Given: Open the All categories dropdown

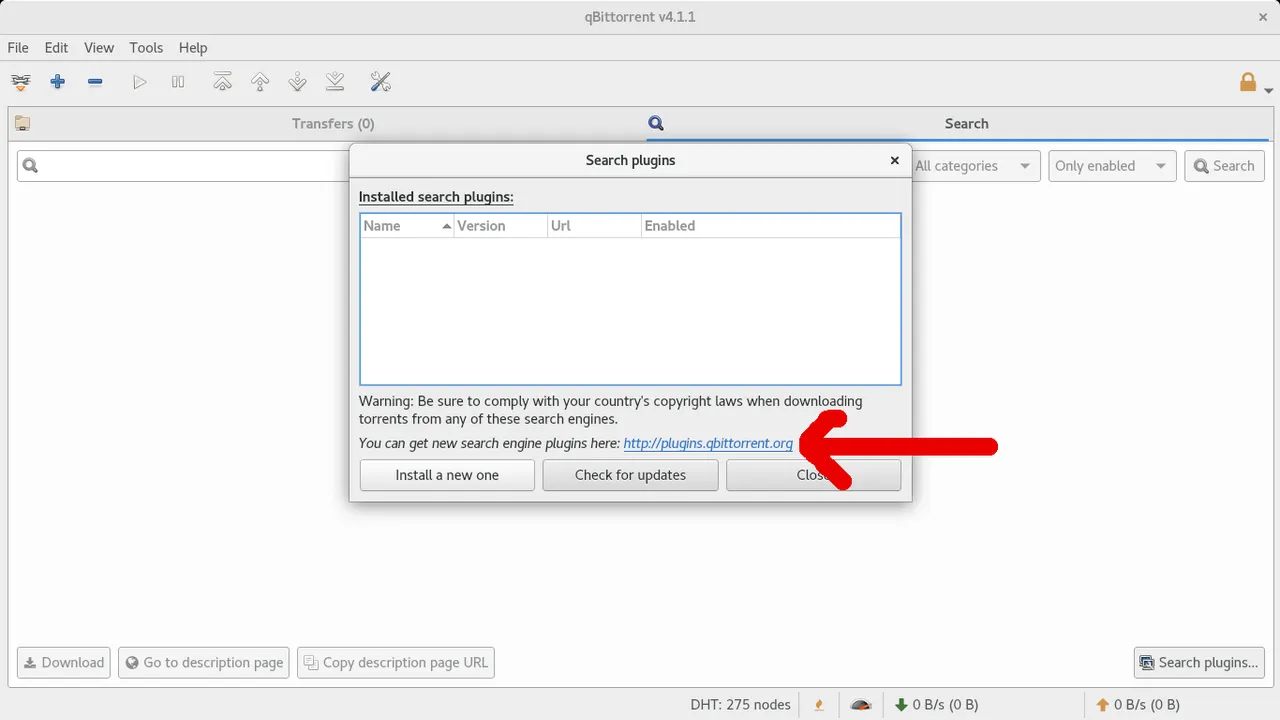Looking at the screenshot, I should (974, 165).
